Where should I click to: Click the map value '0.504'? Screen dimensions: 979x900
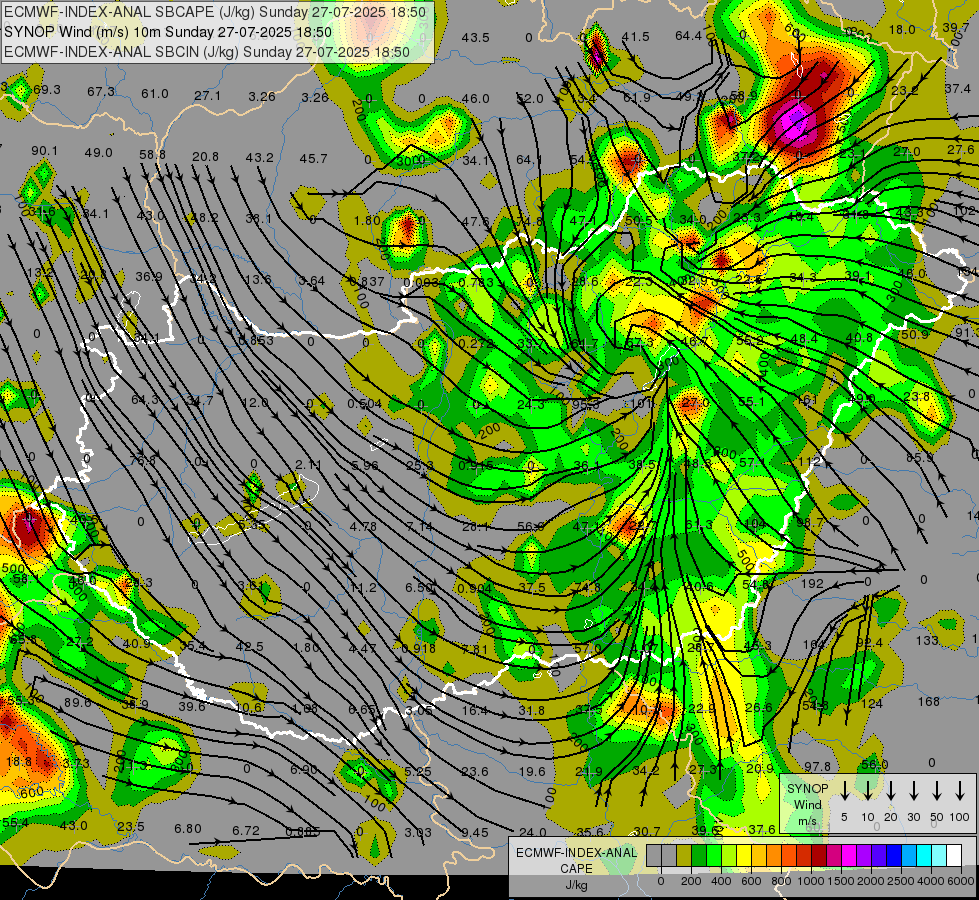pyautogui.click(x=365, y=403)
